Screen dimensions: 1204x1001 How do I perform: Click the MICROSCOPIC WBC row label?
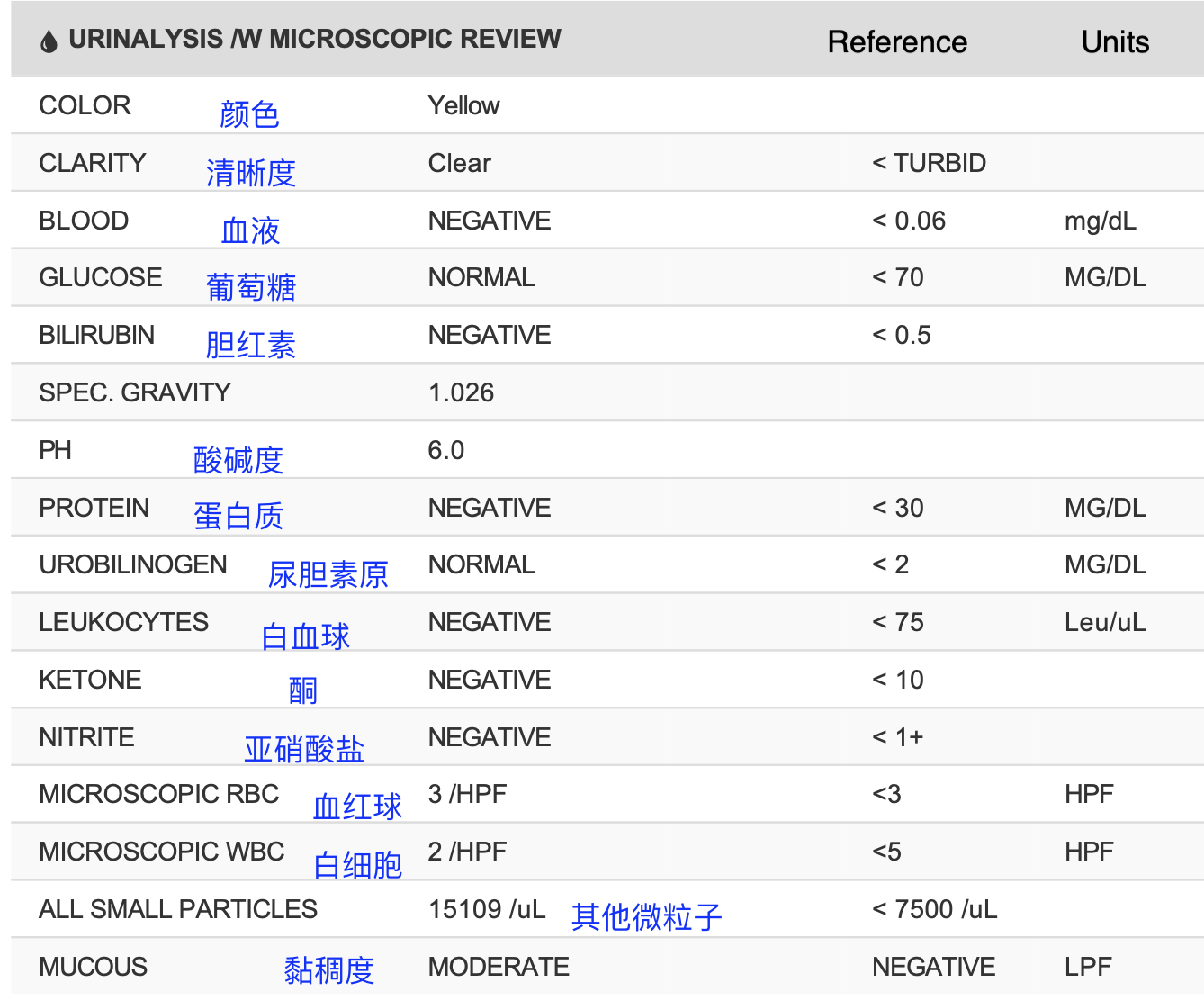162,852
